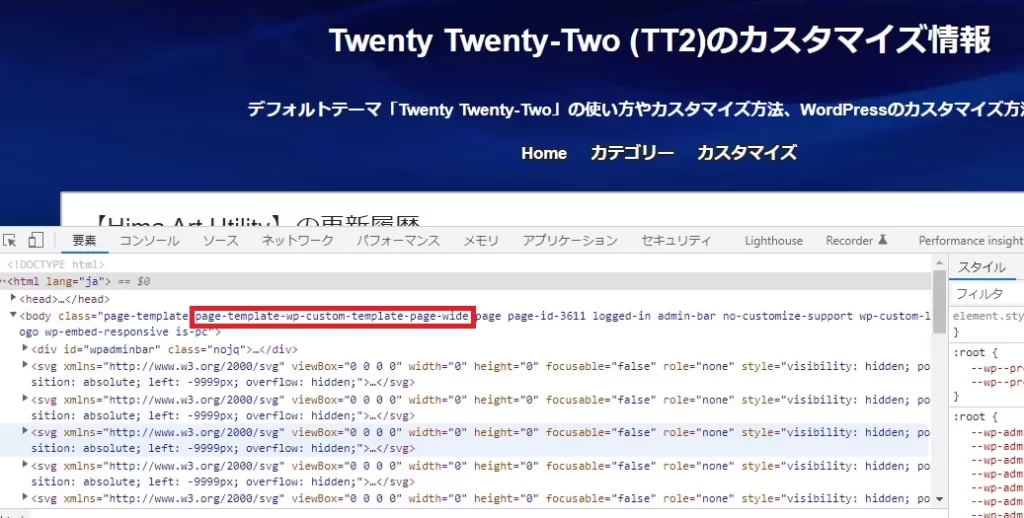Click the フィルタ input field

coord(987,294)
